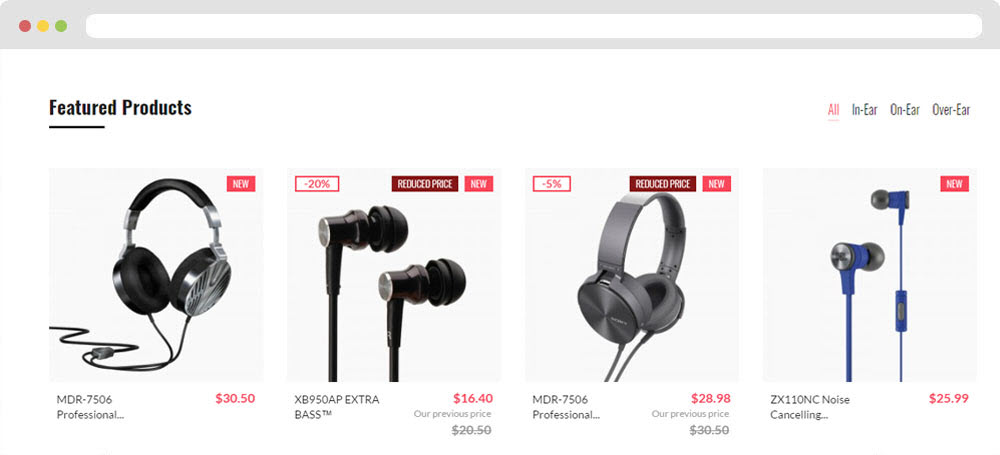Open the first MDR-7506 Professional product title

90,407
